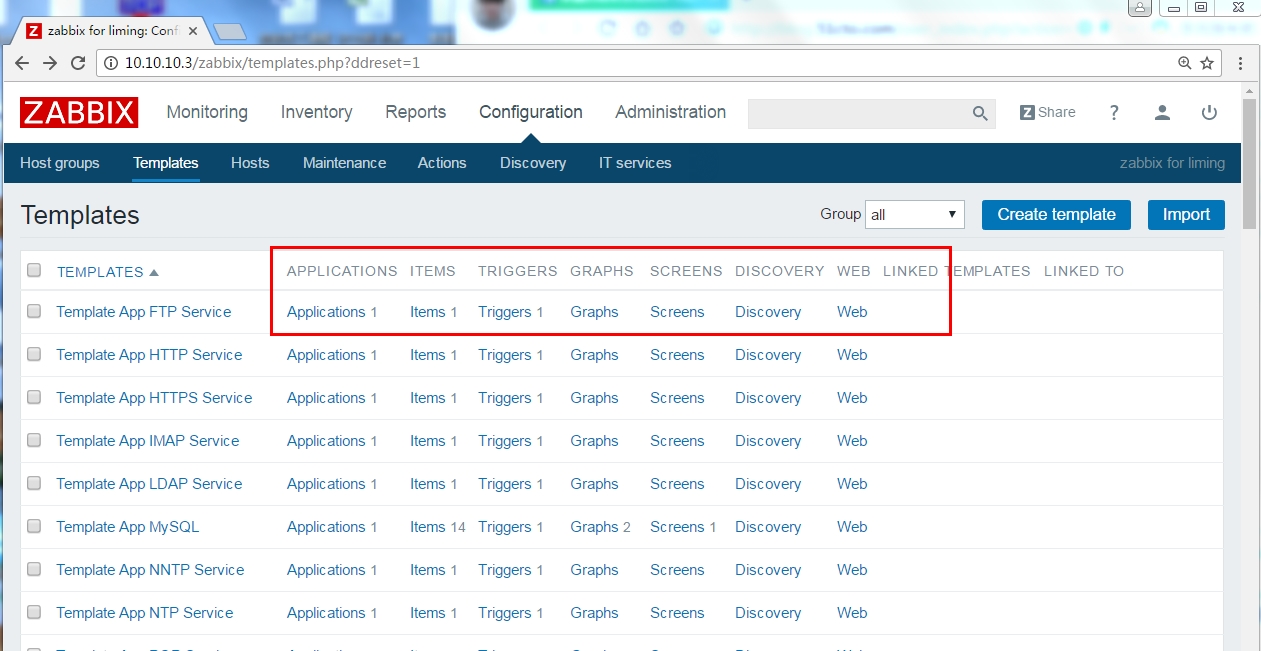Screen dimensions: 1261x651
Task: Sort by the Templates column header
Action: (107, 271)
